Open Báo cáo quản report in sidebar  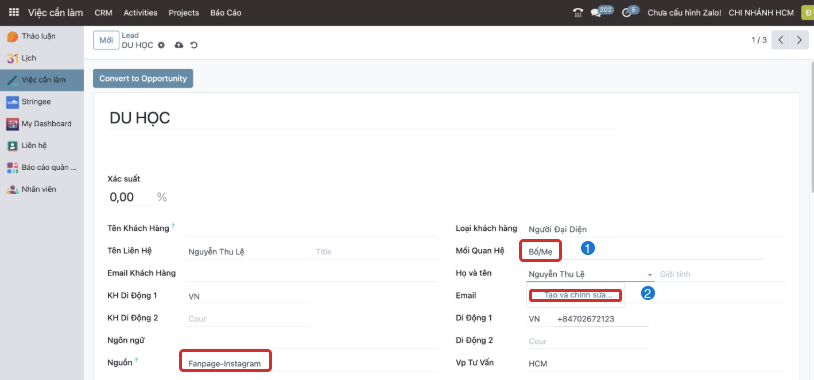[42, 167]
